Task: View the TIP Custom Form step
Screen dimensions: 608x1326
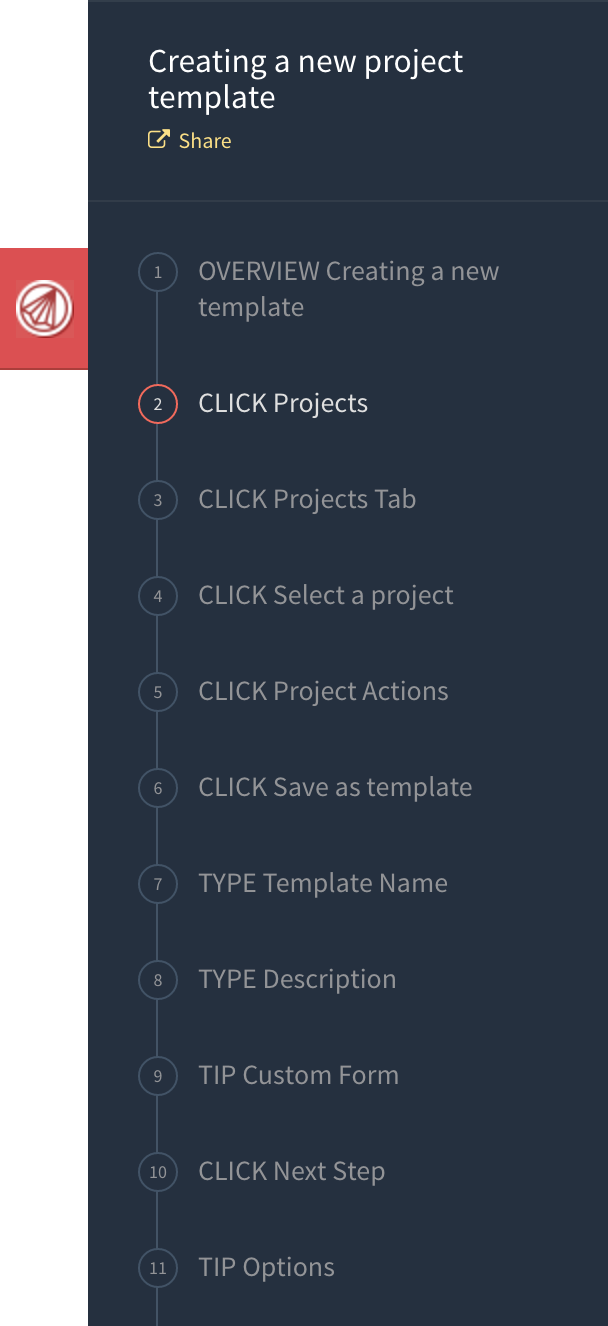Action: [x=298, y=1076]
